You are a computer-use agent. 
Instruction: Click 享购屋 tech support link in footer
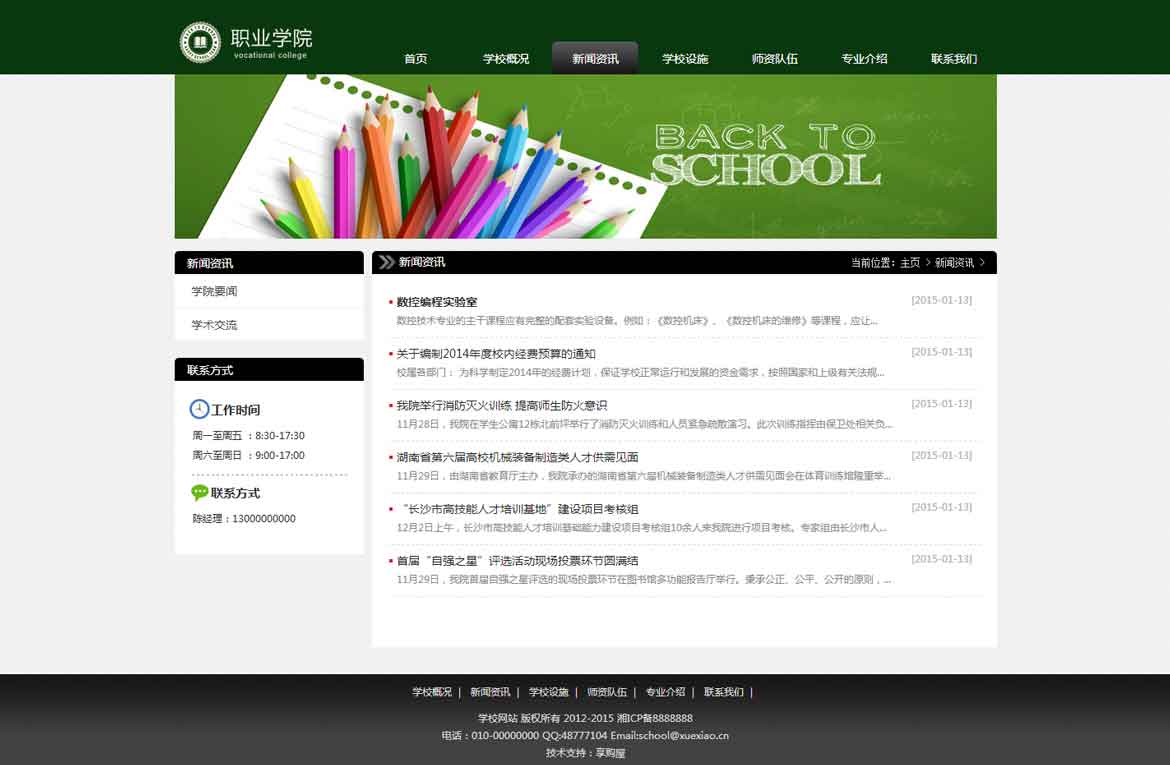610,753
